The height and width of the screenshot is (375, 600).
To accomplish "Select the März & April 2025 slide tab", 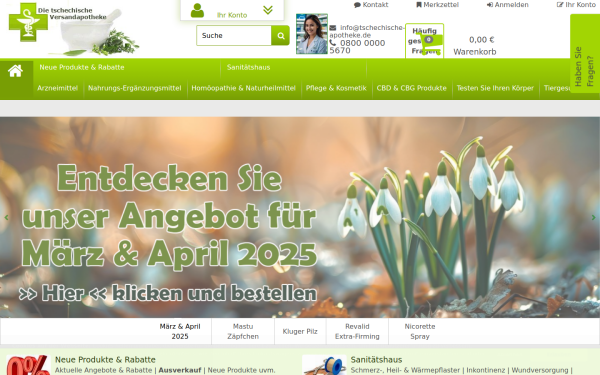I will coord(180,331).
